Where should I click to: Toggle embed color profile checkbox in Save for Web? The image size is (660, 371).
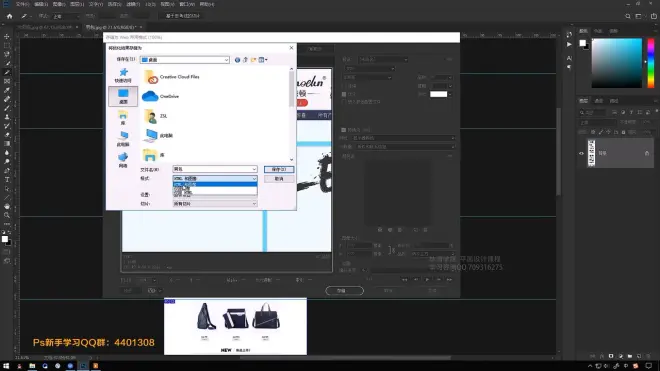344,102
